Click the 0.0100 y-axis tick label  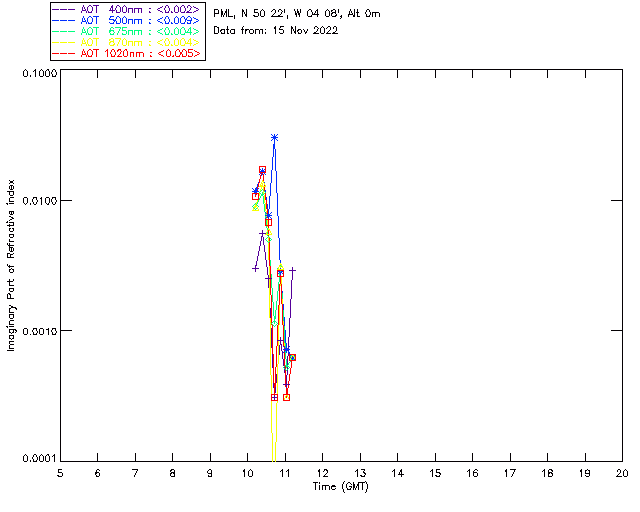39,201
